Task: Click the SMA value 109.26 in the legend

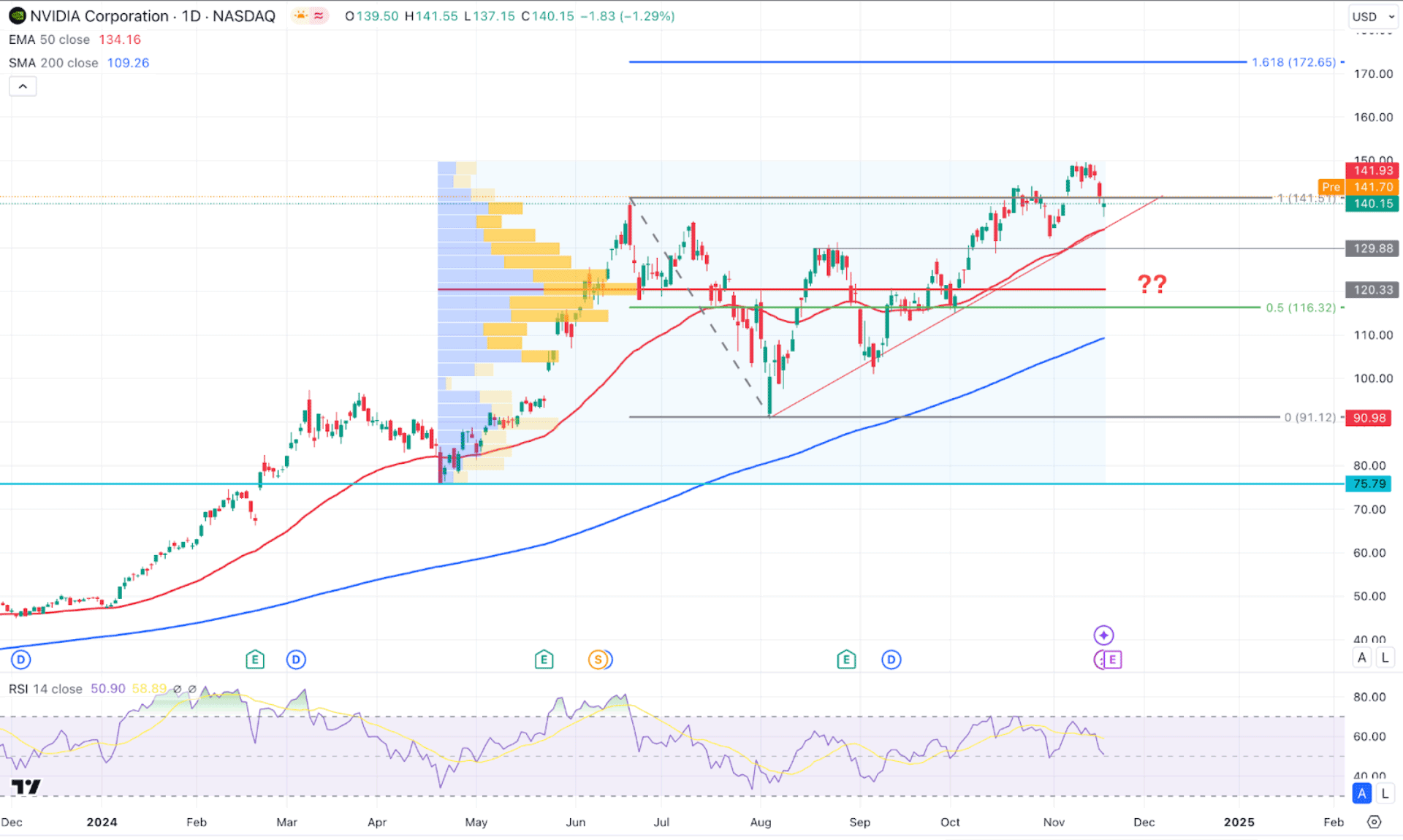Action: pos(129,63)
